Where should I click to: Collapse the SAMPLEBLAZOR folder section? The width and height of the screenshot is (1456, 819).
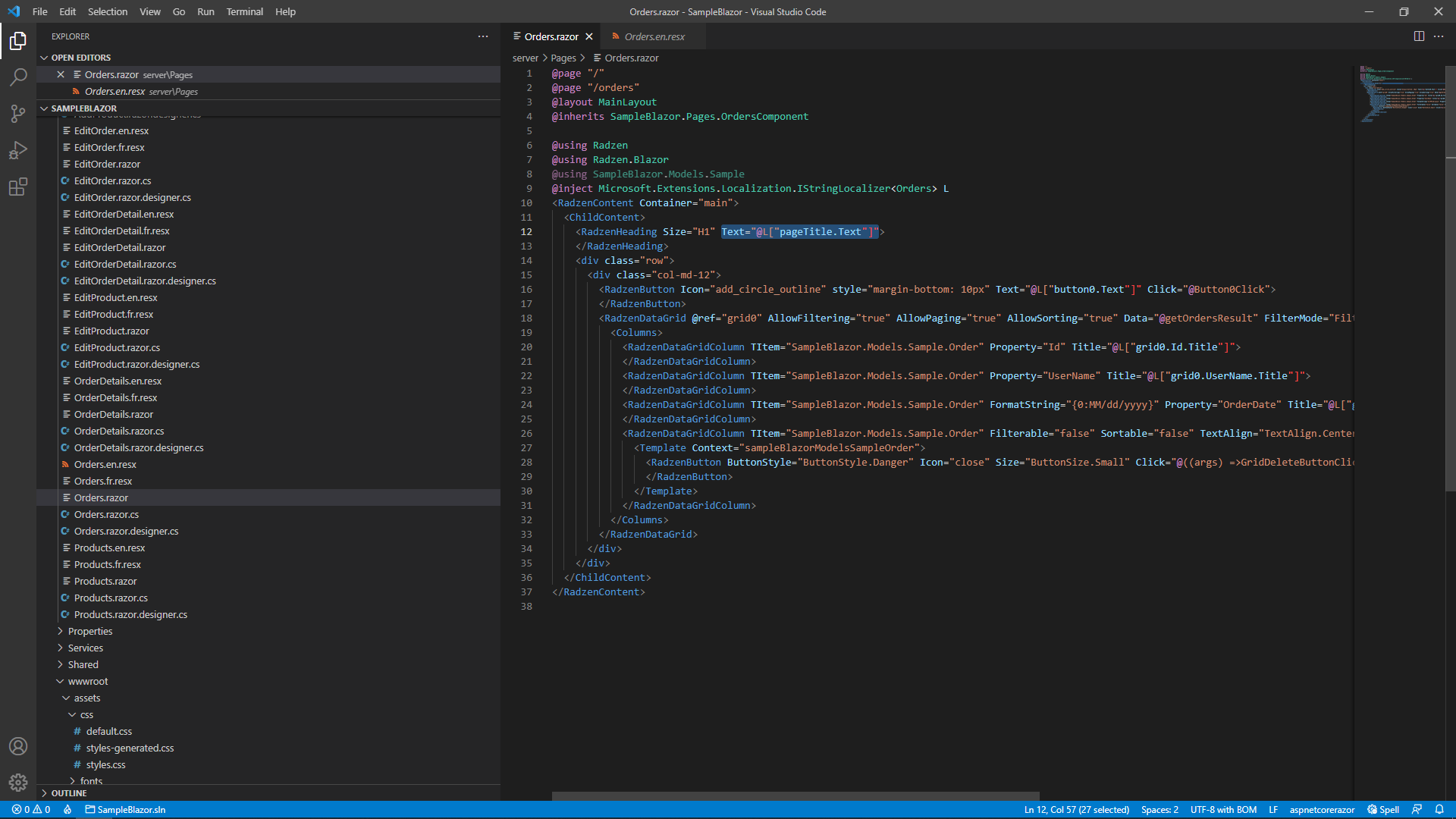coord(83,108)
